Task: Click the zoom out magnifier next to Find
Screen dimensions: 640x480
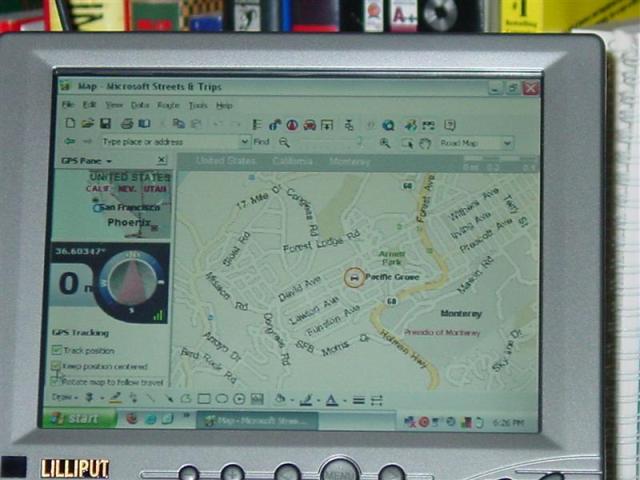Action: (284, 142)
